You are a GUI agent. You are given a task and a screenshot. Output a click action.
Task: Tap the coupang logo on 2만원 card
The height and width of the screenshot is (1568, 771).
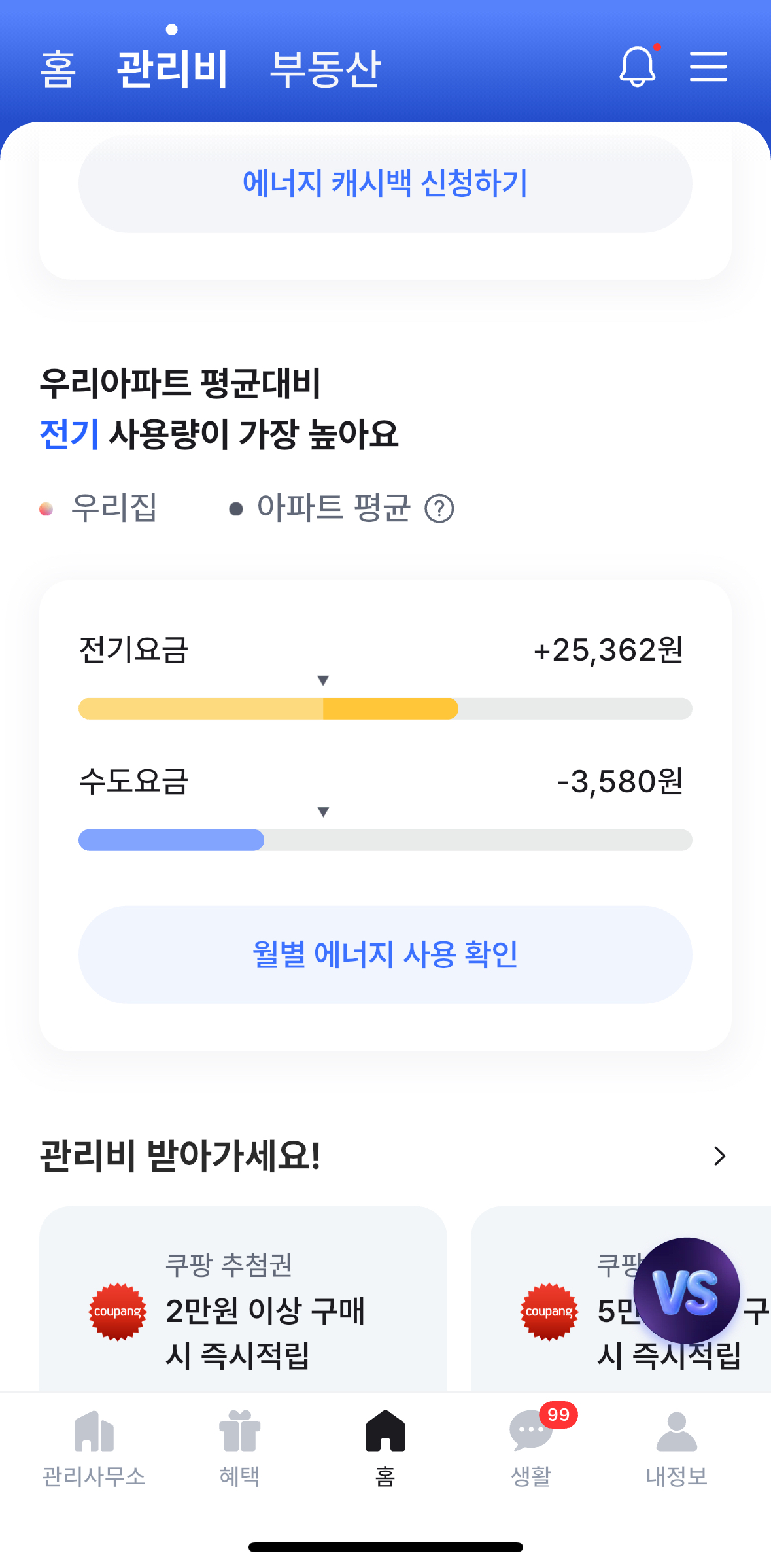[118, 1312]
